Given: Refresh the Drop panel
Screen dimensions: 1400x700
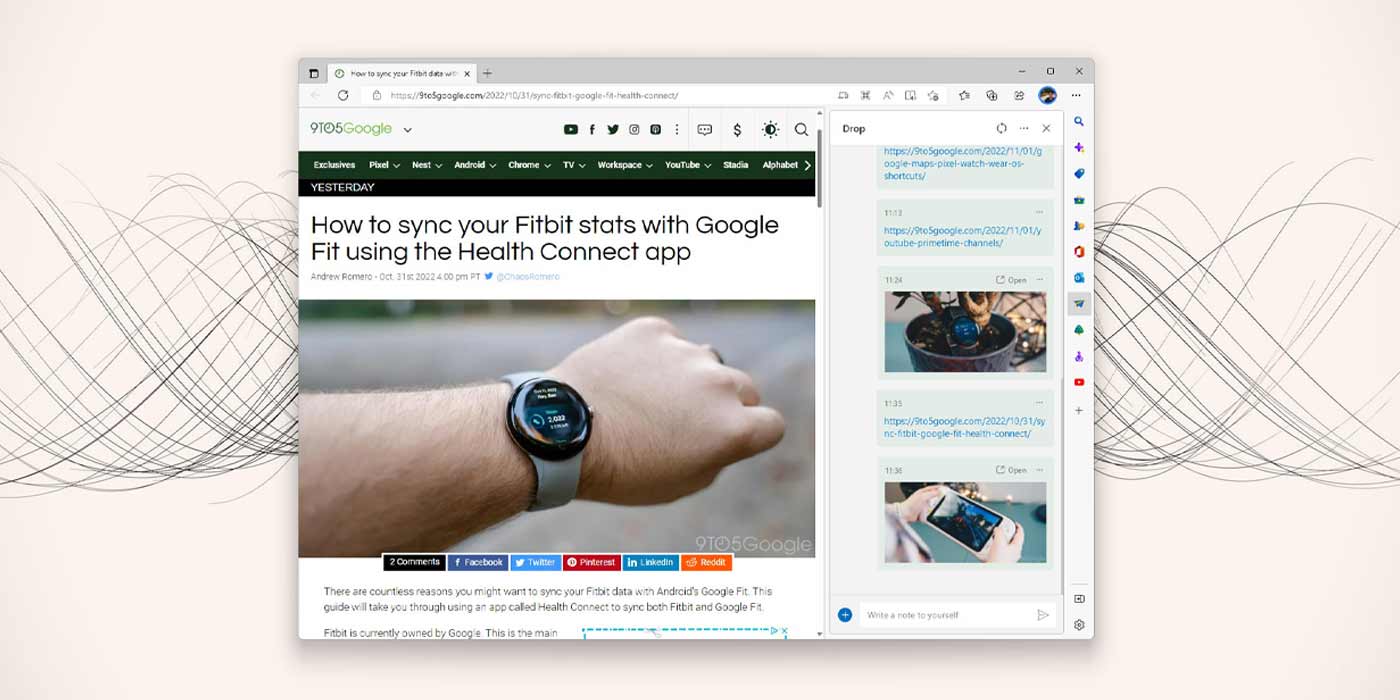Looking at the screenshot, I should (x=1001, y=129).
